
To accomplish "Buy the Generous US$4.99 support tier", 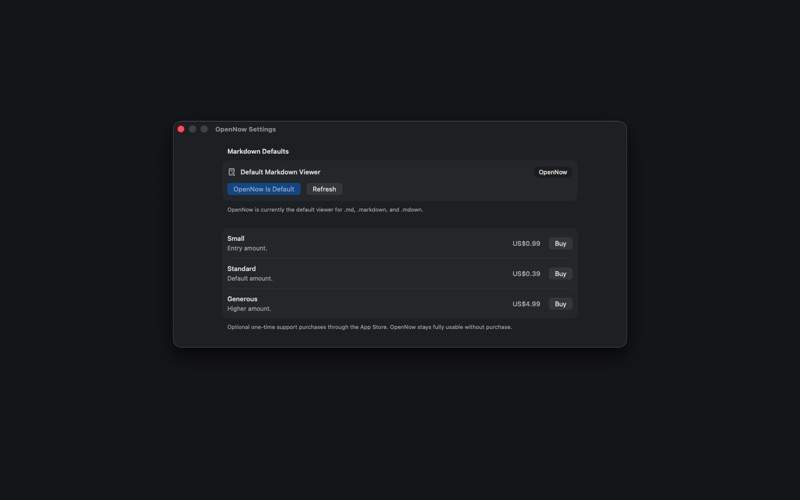I will pos(560,304).
